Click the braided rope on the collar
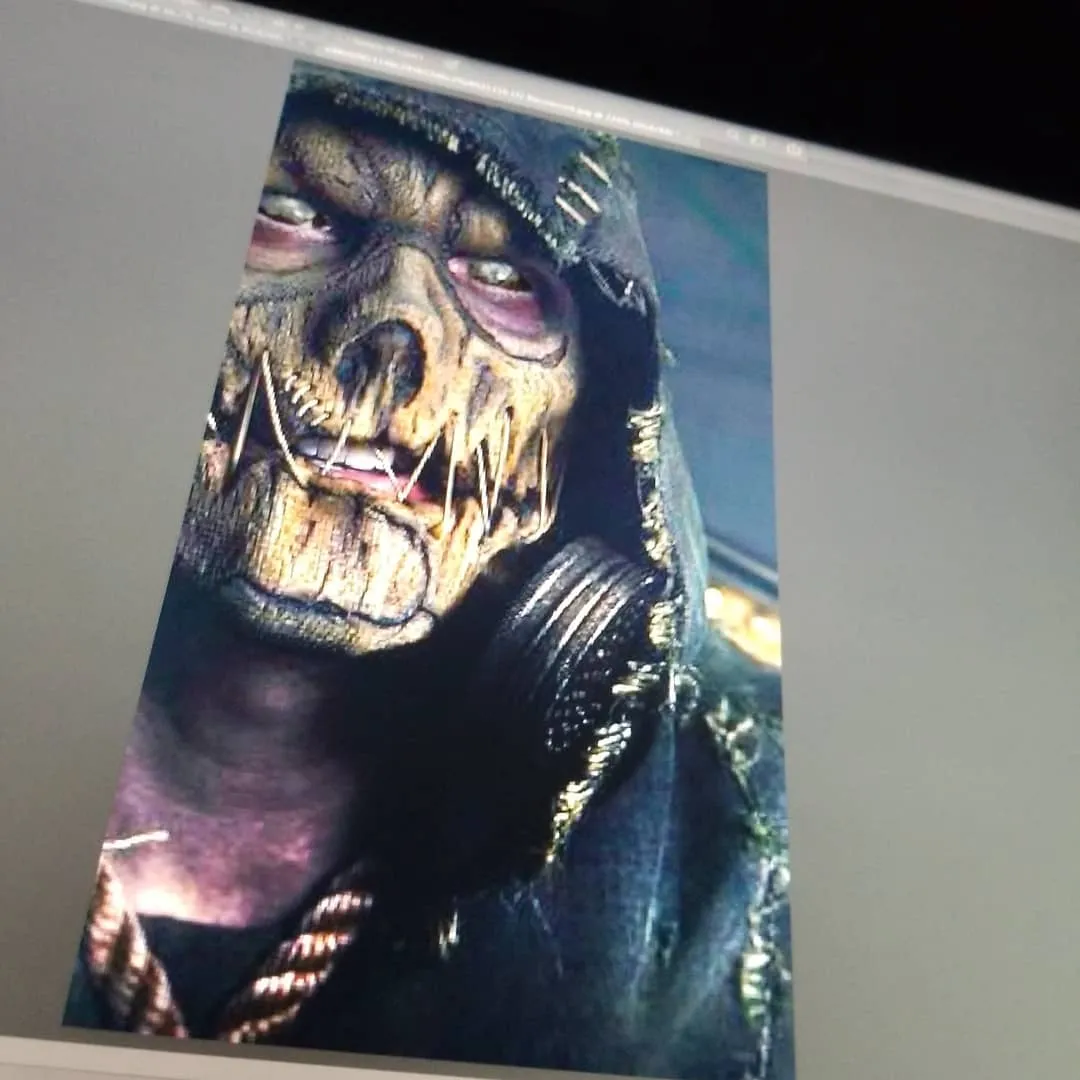Screen dimensions: 1080x1080 (x=290, y=960)
